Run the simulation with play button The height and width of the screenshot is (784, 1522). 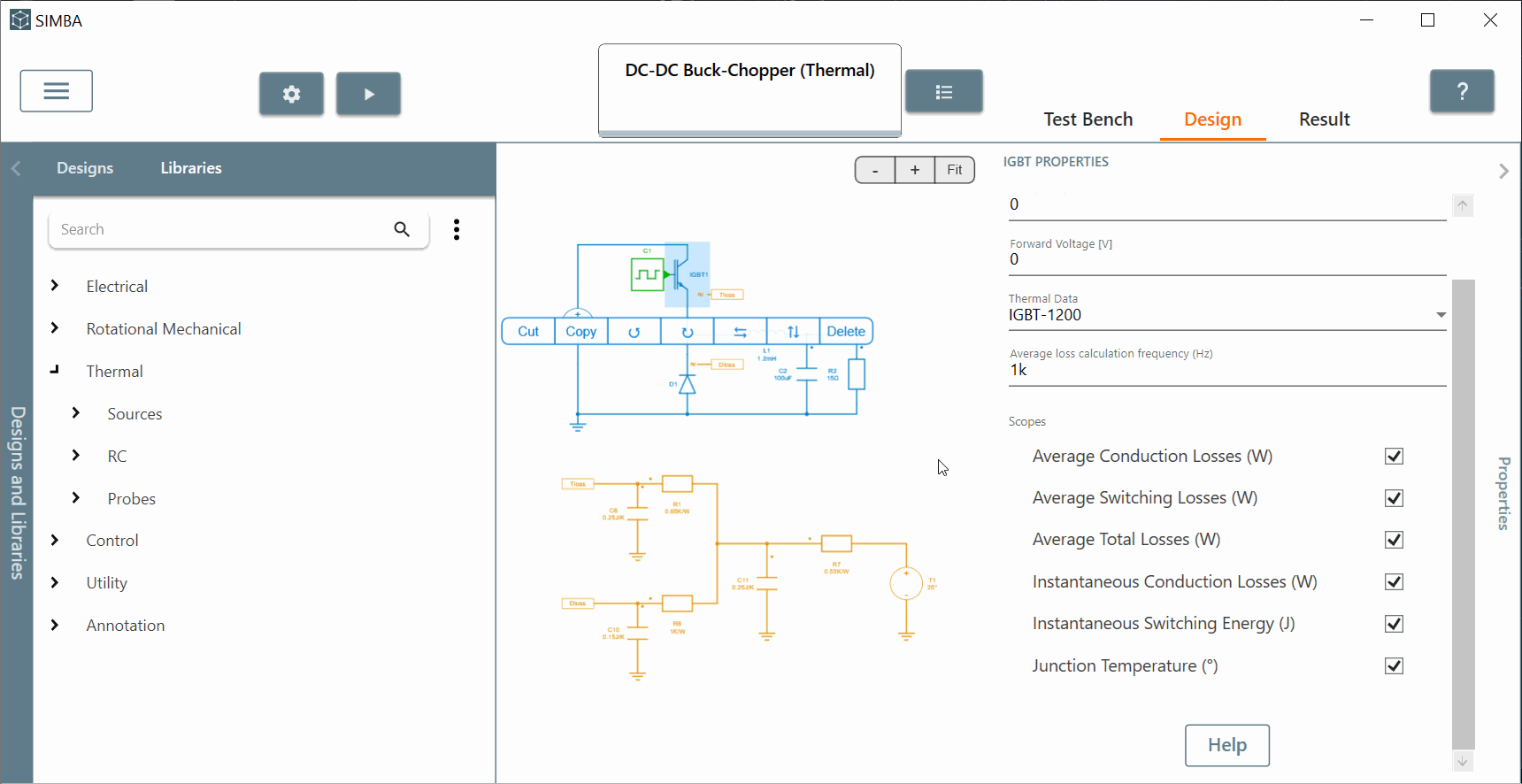[368, 94]
